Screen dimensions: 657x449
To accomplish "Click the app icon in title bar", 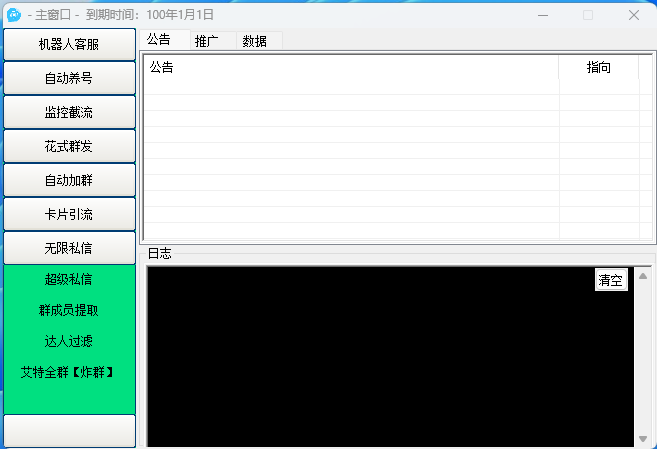I will click(x=14, y=15).
